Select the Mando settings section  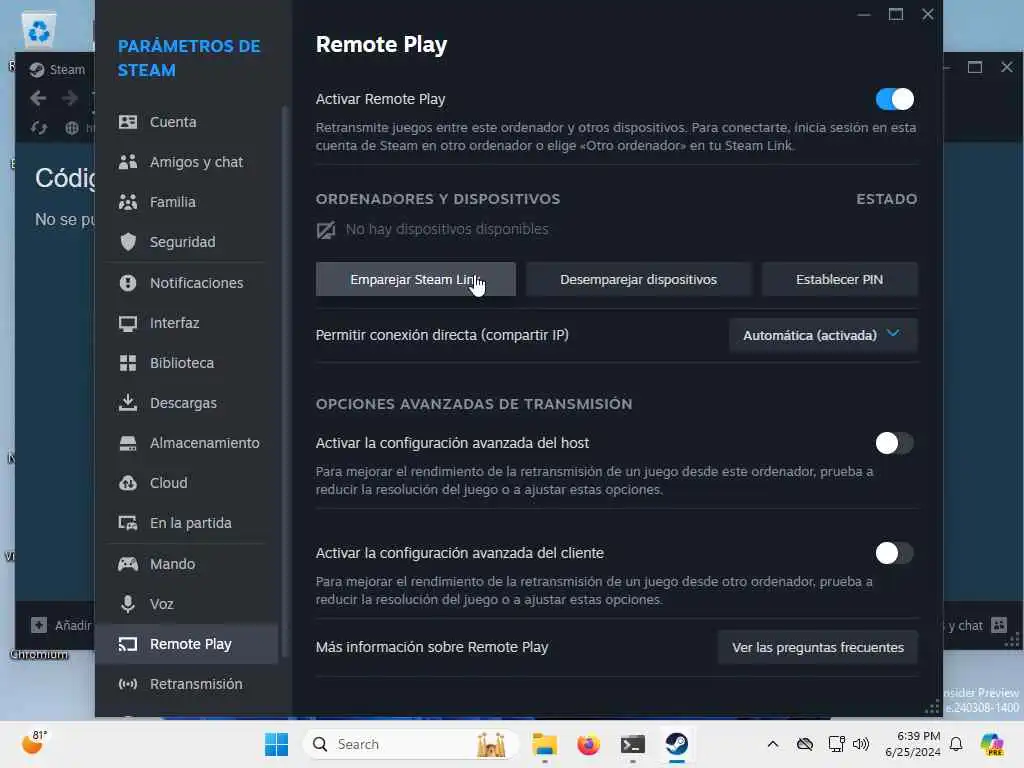click(188, 564)
